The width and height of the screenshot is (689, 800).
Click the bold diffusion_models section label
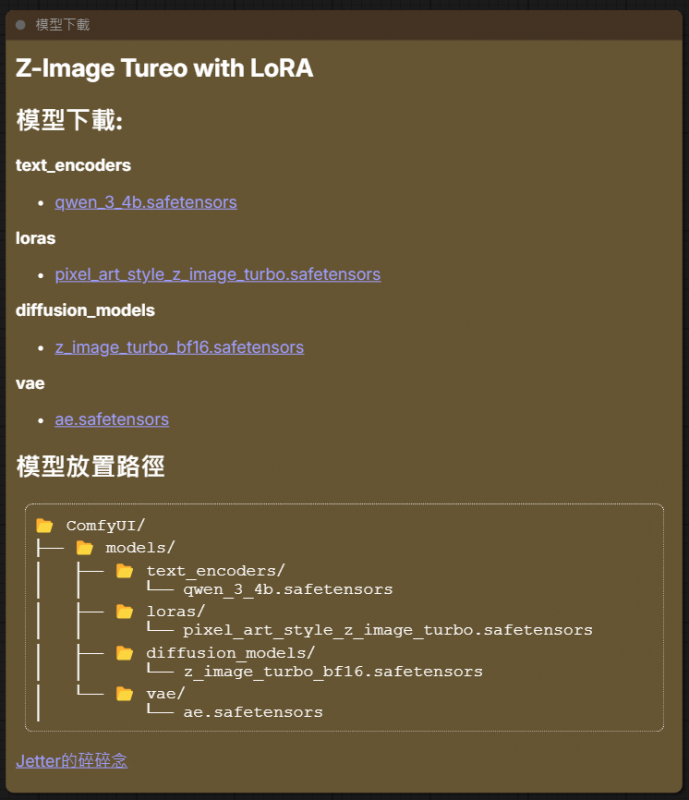[85, 310]
